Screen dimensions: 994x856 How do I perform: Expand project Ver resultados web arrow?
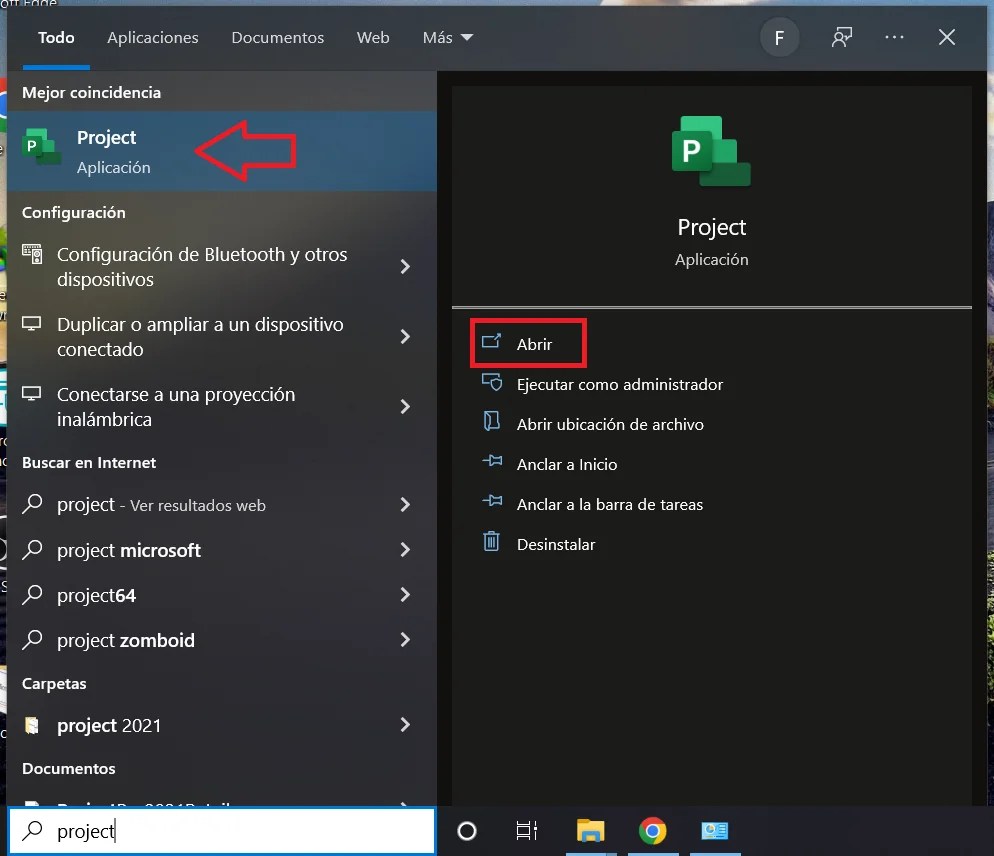(406, 505)
